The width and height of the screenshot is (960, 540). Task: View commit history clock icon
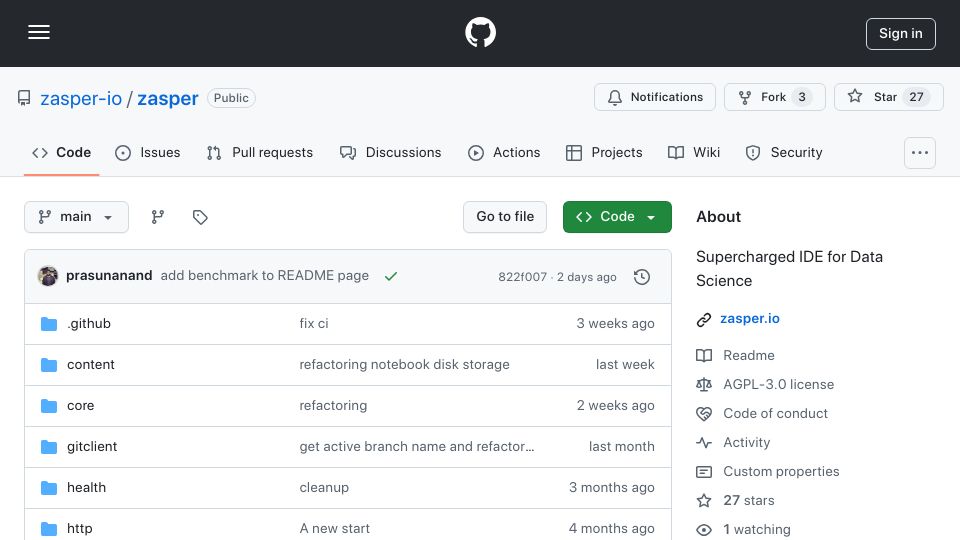coord(642,277)
